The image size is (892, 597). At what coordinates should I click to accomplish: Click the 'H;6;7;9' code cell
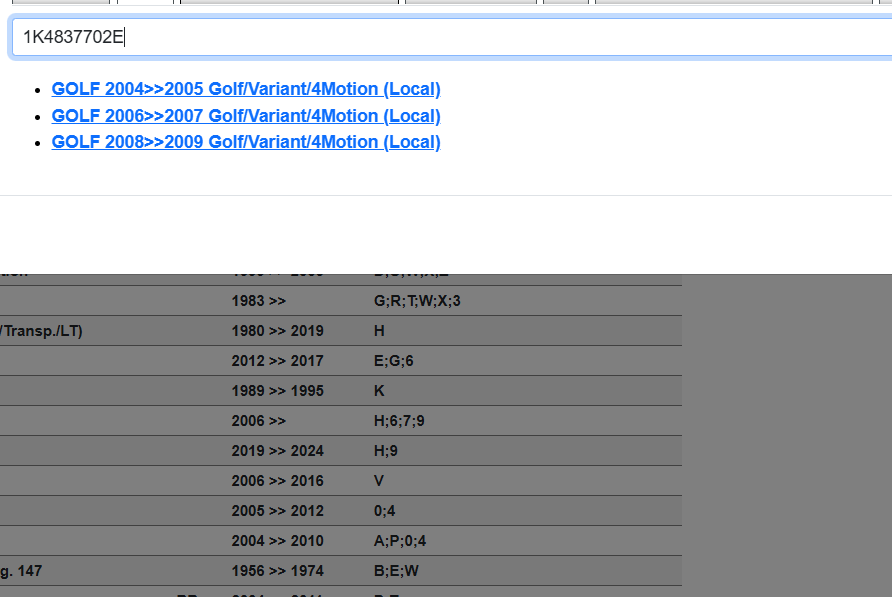click(399, 421)
